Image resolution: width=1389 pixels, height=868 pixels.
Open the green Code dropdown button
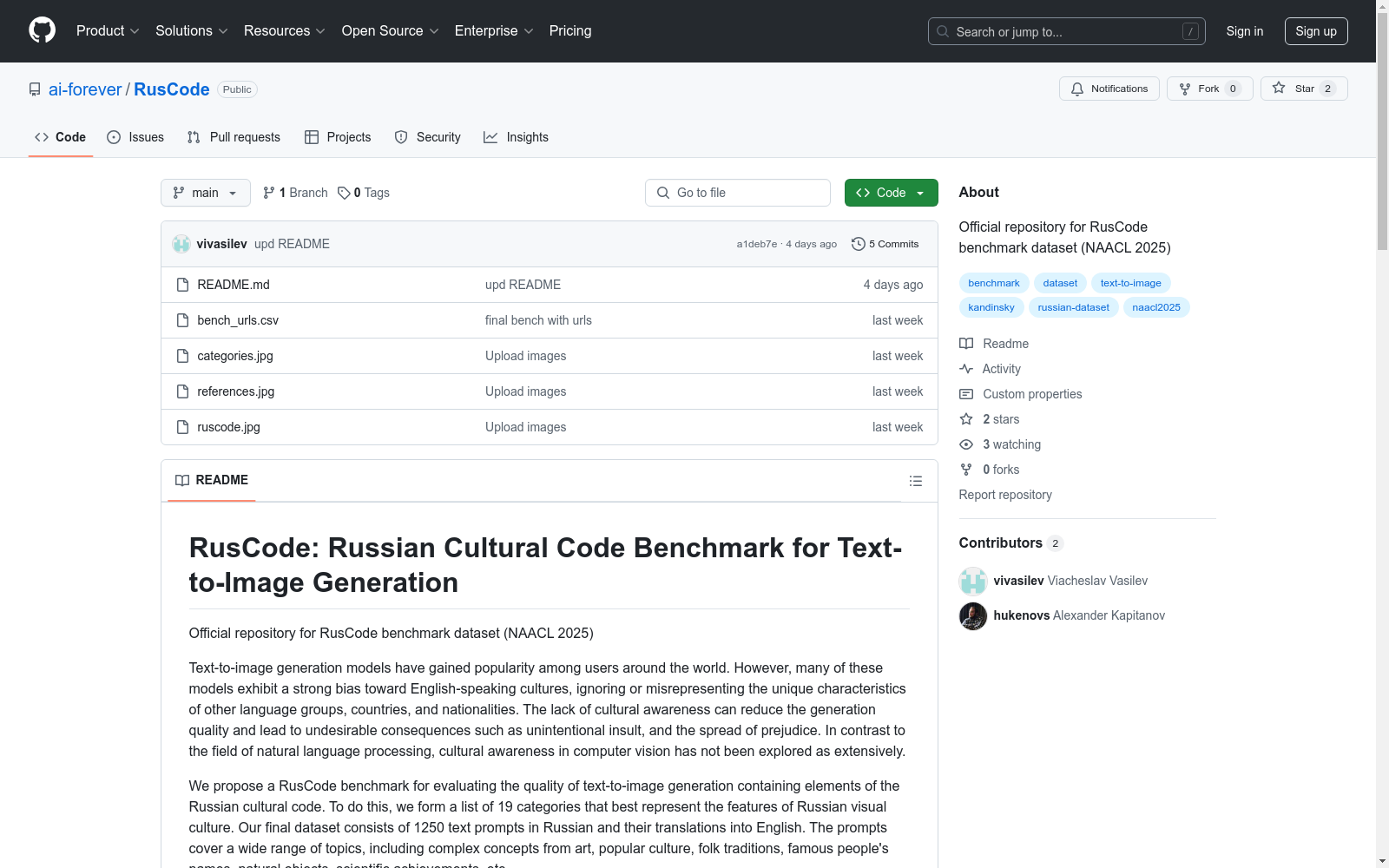[891, 193]
